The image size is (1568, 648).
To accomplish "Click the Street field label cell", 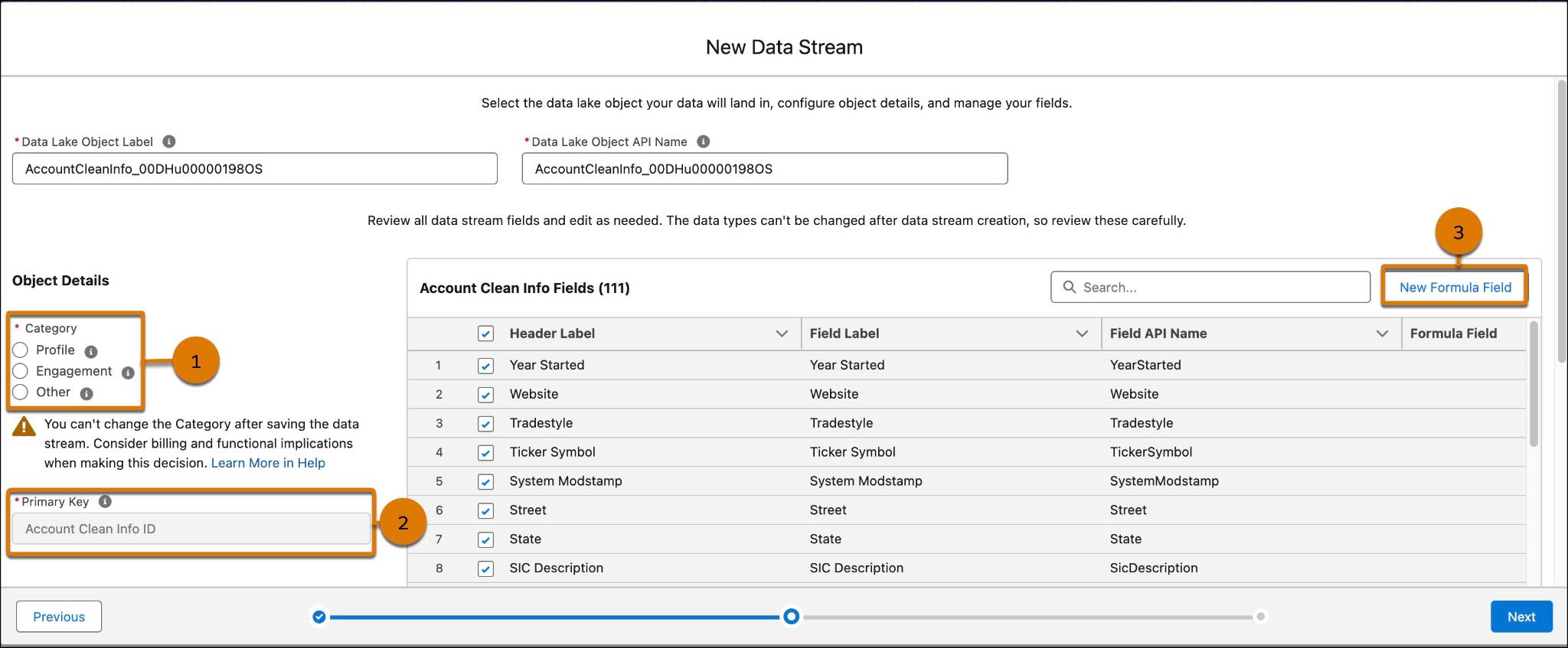I will [828, 510].
